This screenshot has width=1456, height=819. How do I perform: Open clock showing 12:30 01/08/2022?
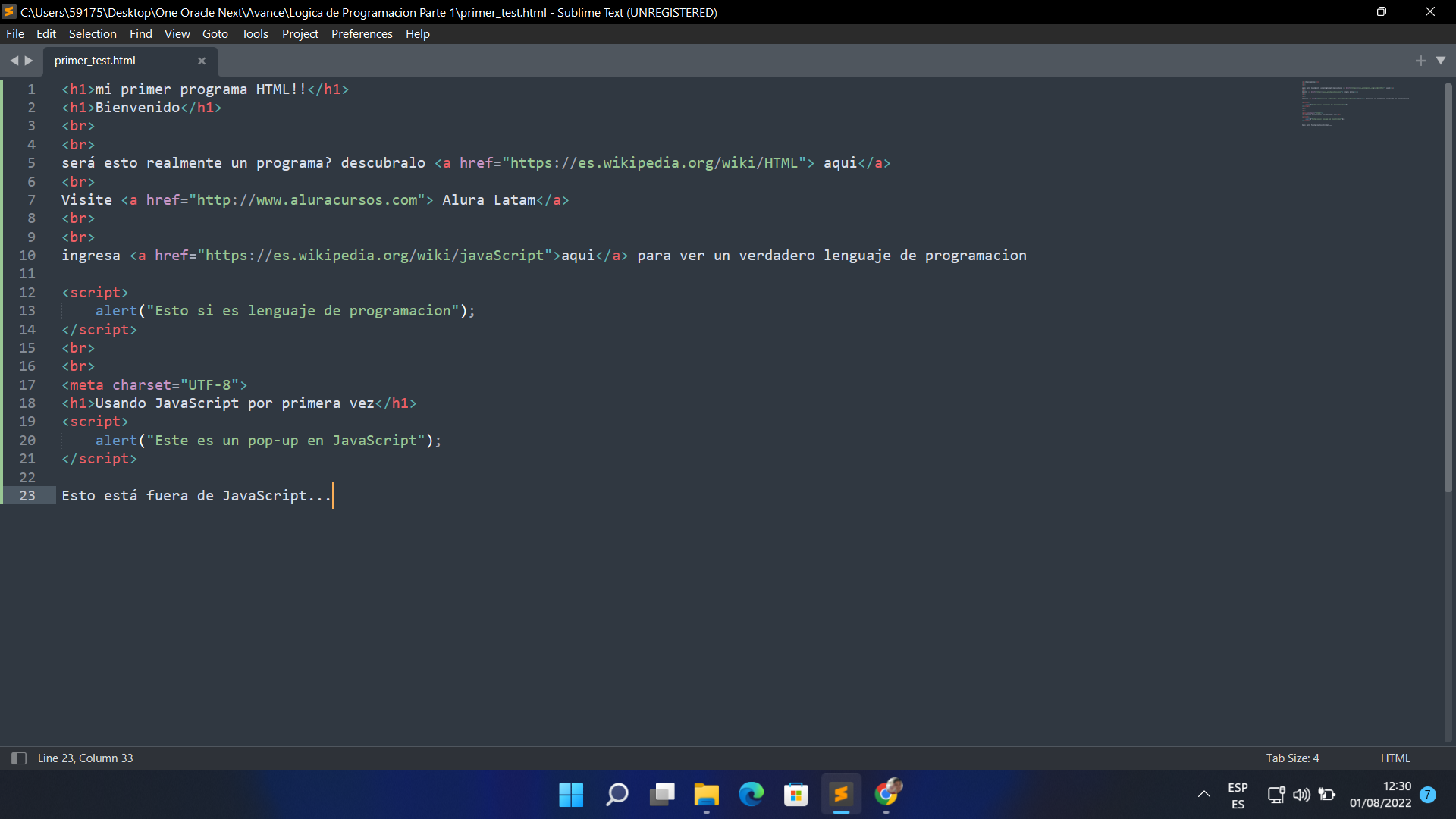(x=1380, y=795)
